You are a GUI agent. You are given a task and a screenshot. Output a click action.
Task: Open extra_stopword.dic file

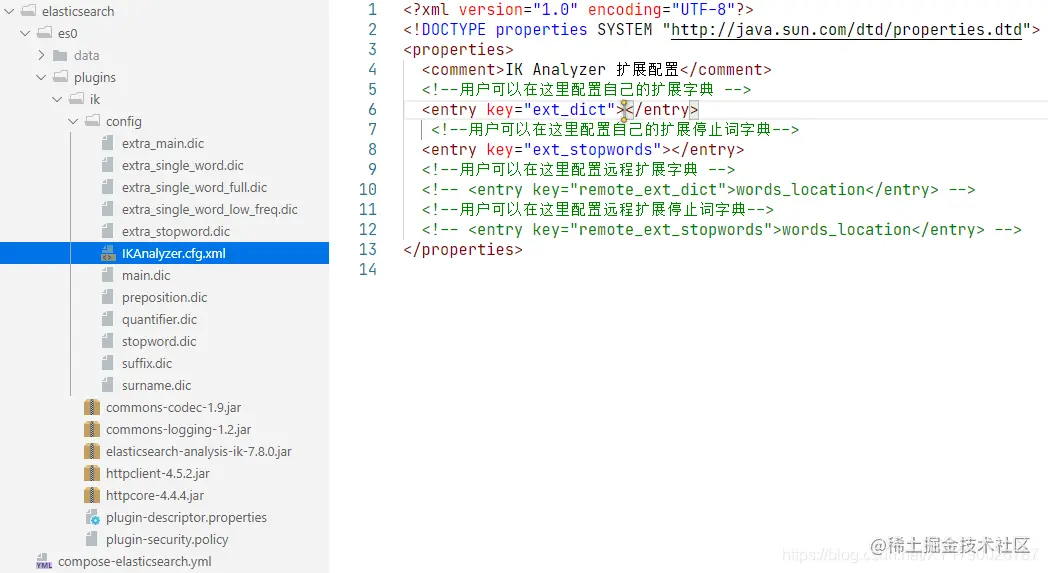click(x=176, y=232)
